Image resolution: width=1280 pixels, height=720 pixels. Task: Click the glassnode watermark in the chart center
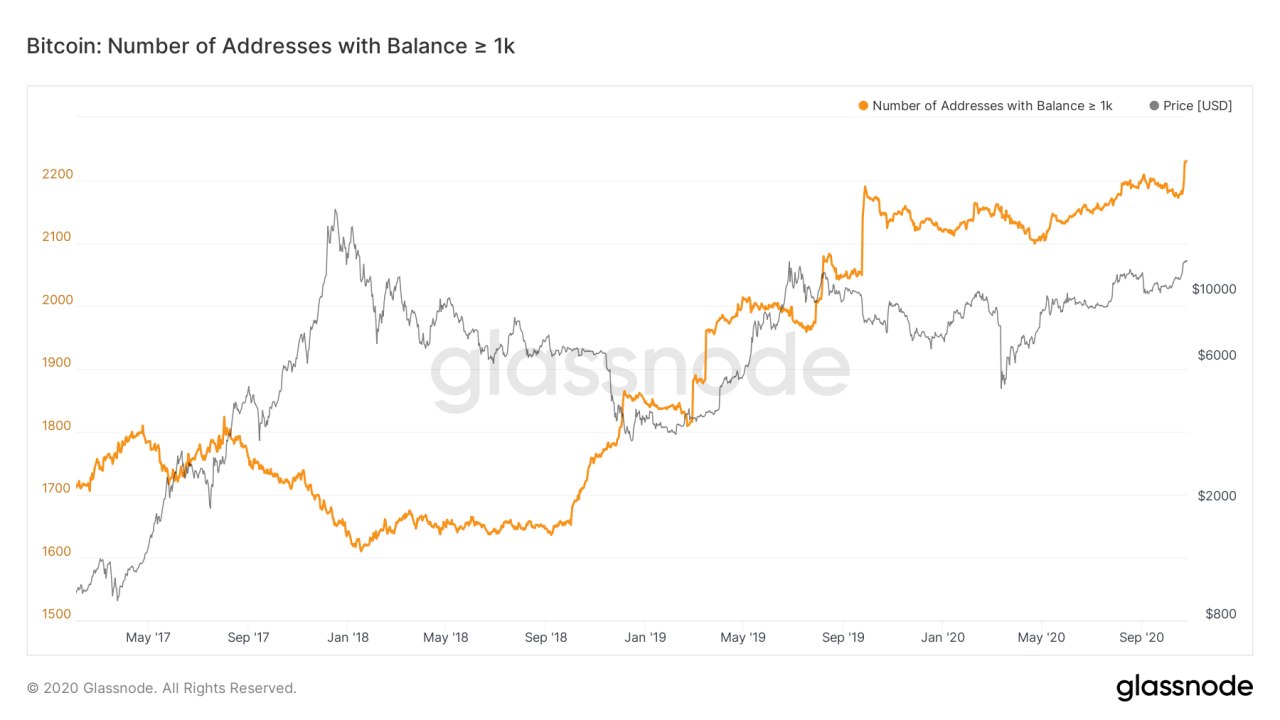pyautogui.click(x=640, y=372)
